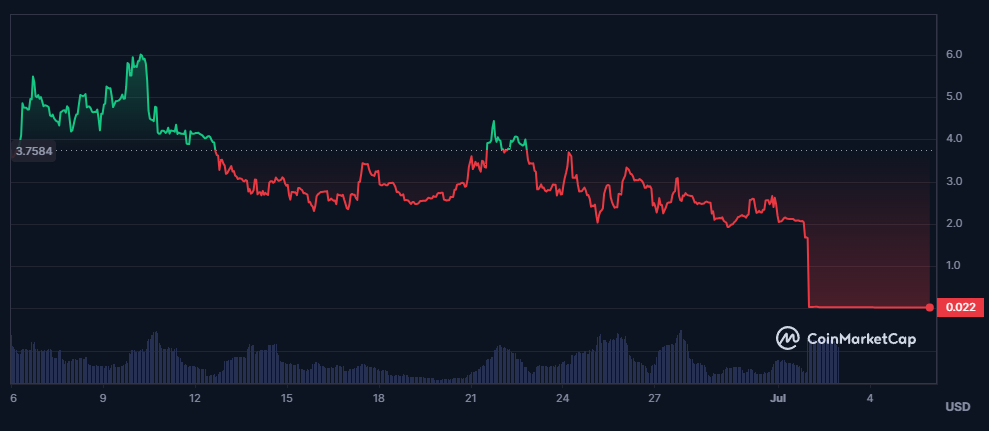Click the date label 4 on the x-axis

(870, 398)
